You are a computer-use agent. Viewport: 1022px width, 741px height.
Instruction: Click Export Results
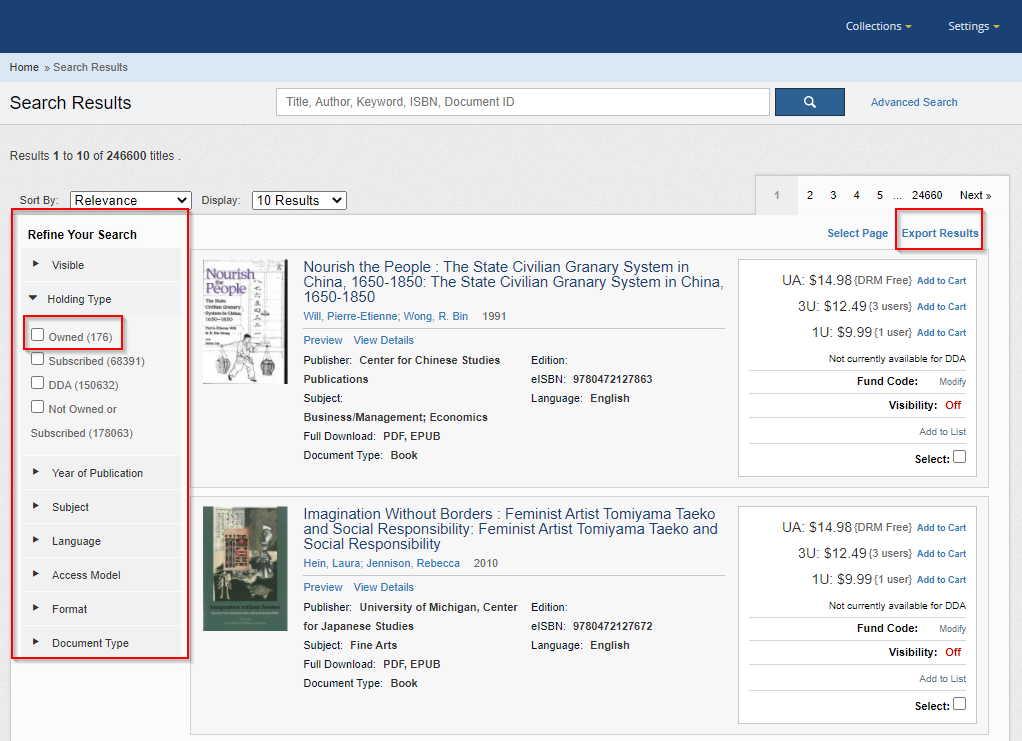[x=938, y=231]
